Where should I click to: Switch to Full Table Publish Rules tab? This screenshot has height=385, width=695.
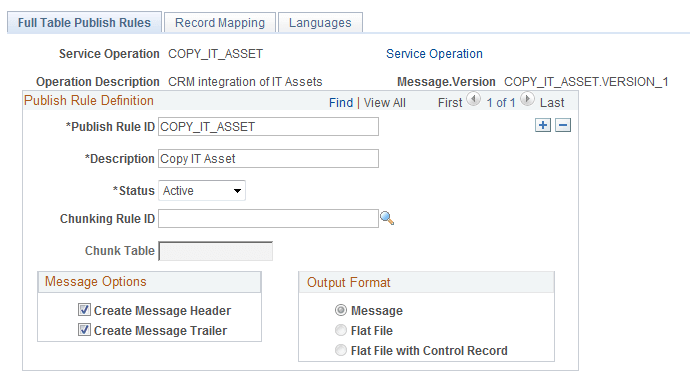[84, 23]
